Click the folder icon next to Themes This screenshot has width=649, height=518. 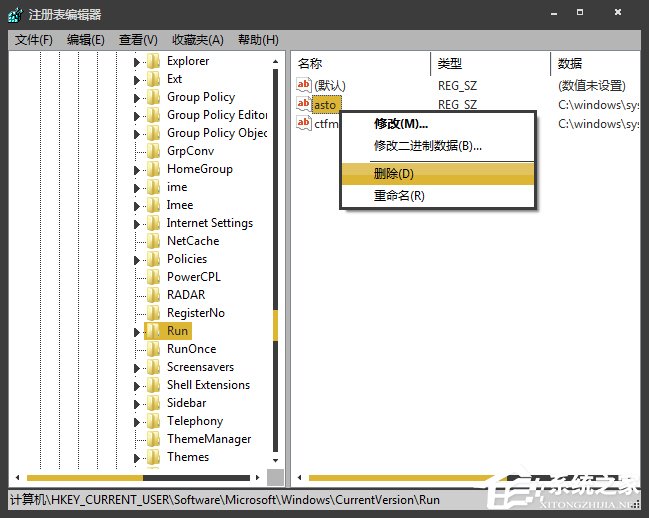[x=153, y=457]
